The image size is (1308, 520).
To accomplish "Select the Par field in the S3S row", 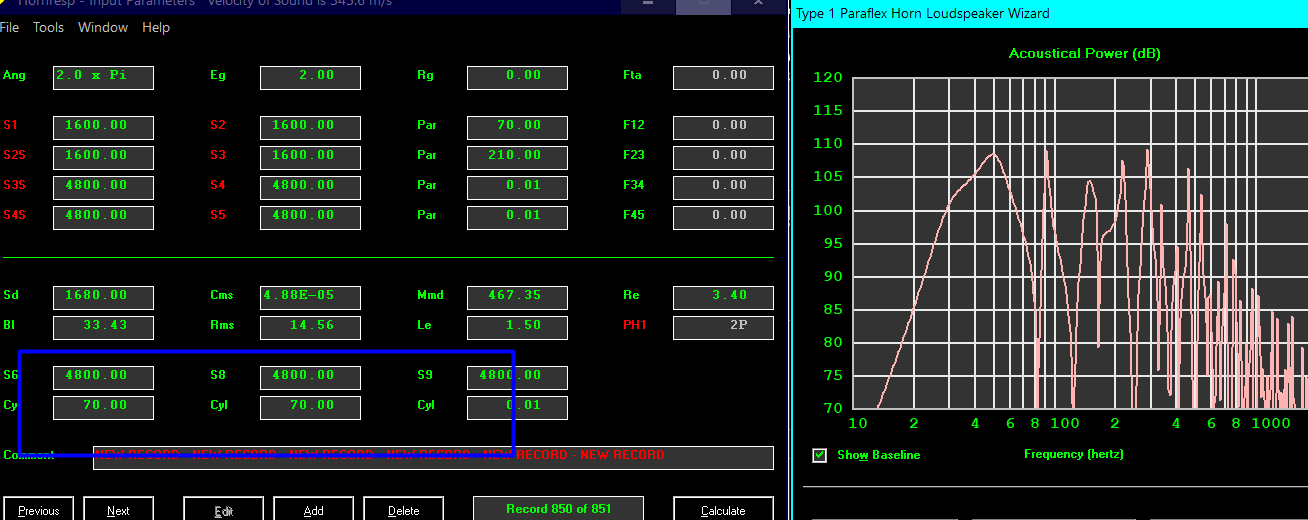I will (x=517, y=187).
